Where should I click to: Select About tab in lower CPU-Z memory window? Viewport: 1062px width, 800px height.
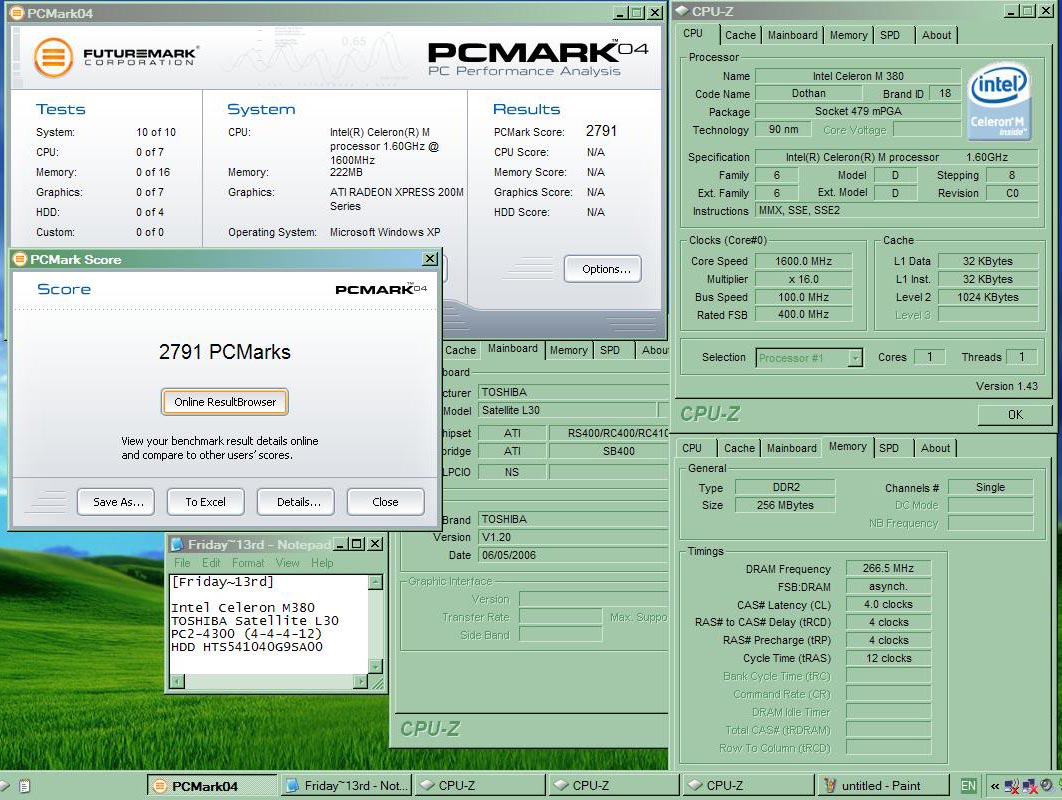(x=935, y=448)
